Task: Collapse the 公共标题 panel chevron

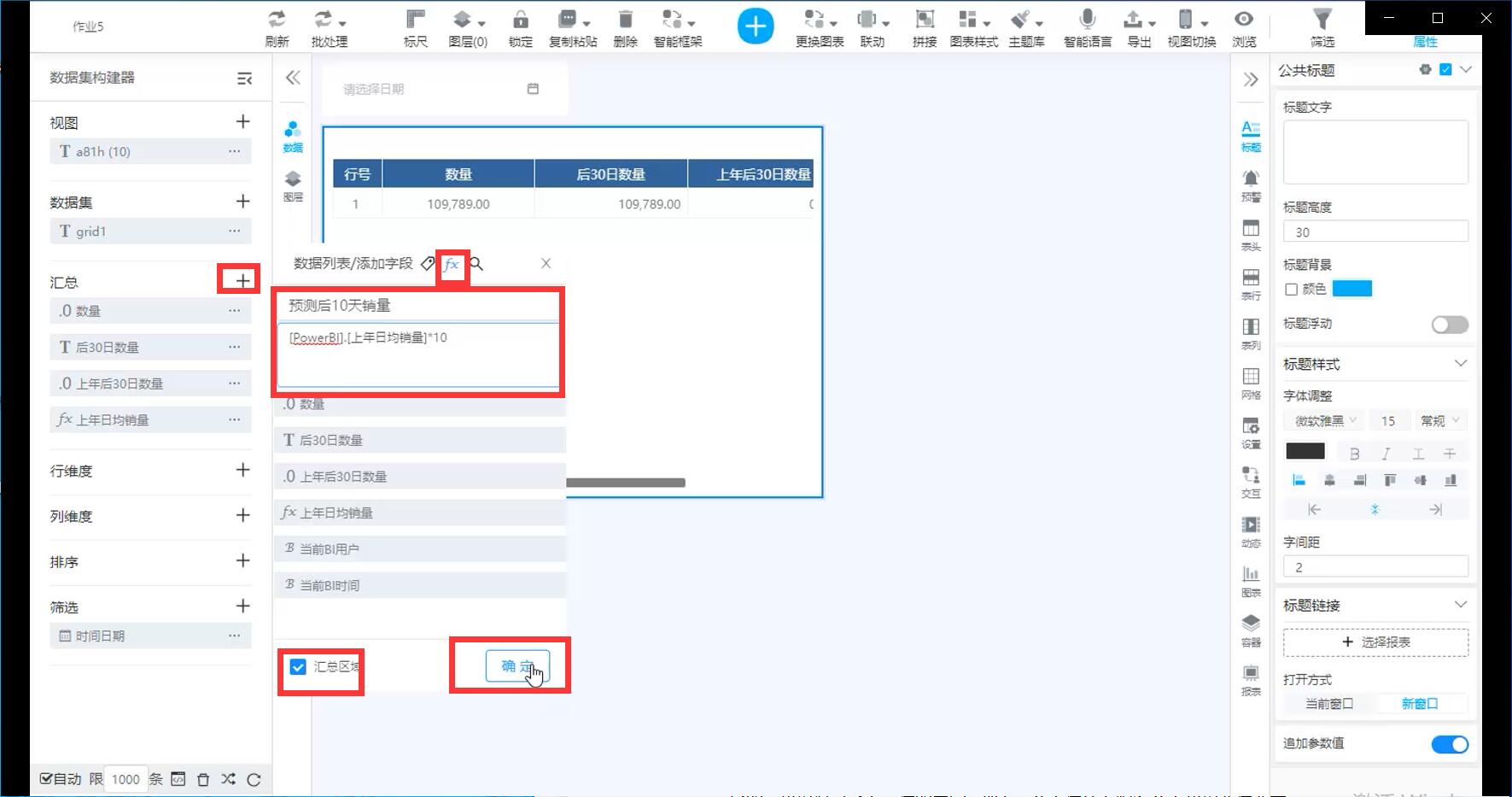Action: [x=1466, y=70]
